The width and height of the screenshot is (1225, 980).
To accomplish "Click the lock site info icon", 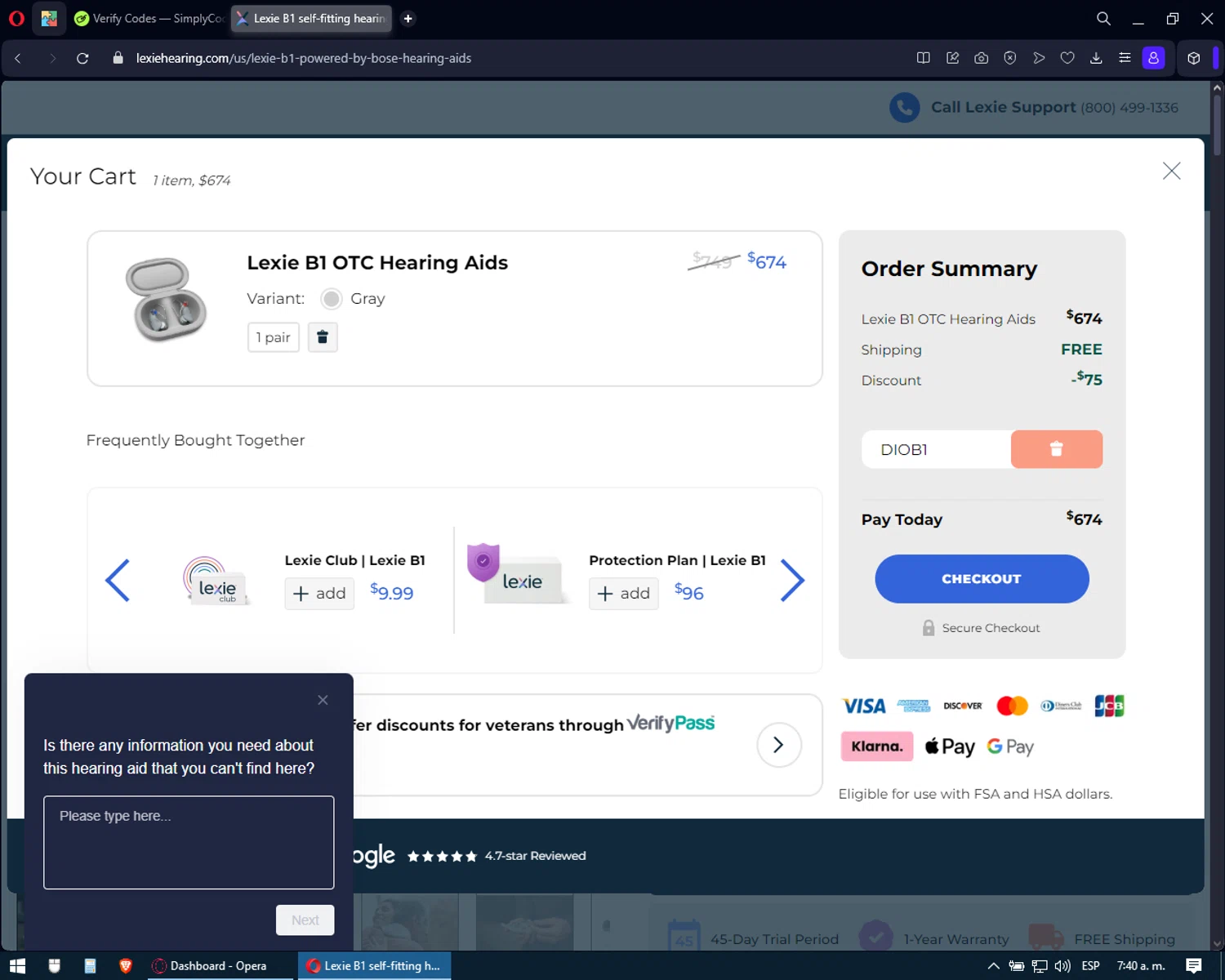I will tap(118, 58).
